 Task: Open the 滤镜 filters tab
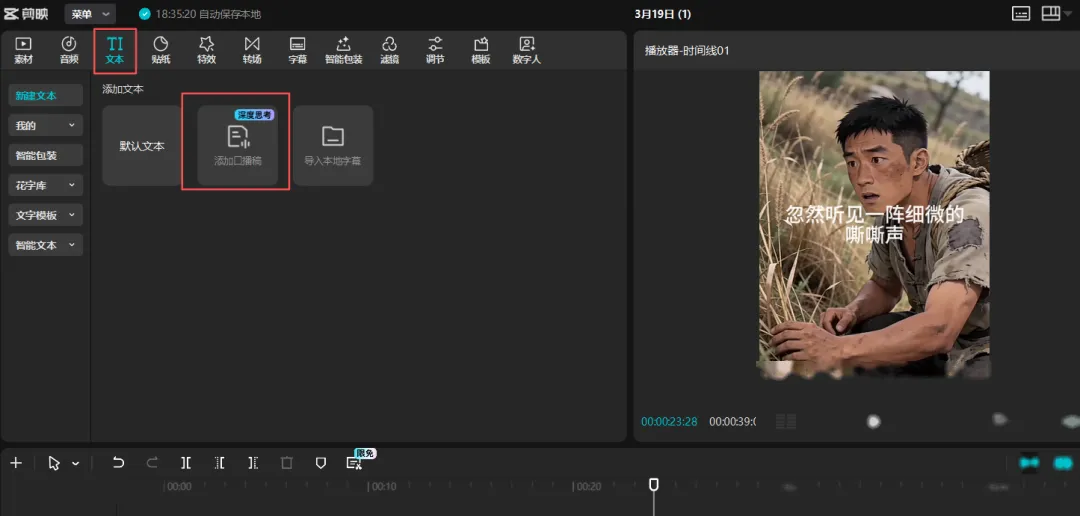tap(389, 51)
